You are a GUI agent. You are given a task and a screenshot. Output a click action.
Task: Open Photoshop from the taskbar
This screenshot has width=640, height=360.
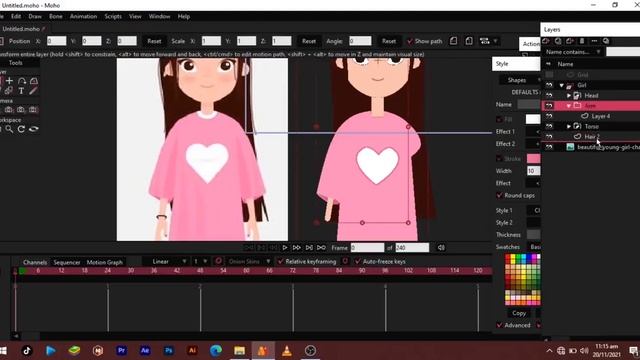169,350
